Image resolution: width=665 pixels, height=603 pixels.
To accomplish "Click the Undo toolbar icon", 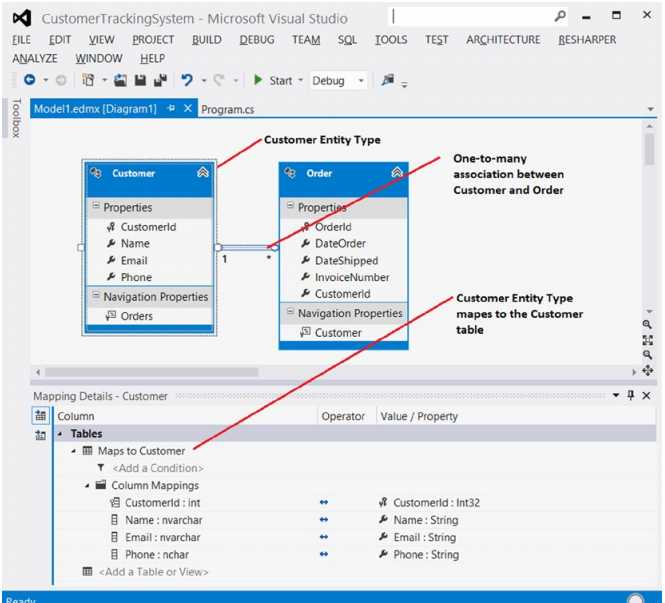I will pos(187,80).
